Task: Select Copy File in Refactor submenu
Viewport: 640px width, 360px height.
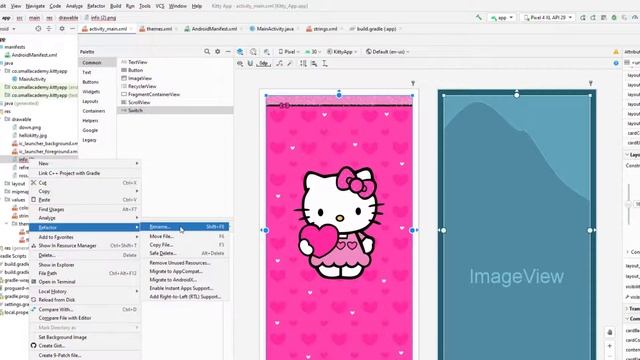Action: point(184,244)
